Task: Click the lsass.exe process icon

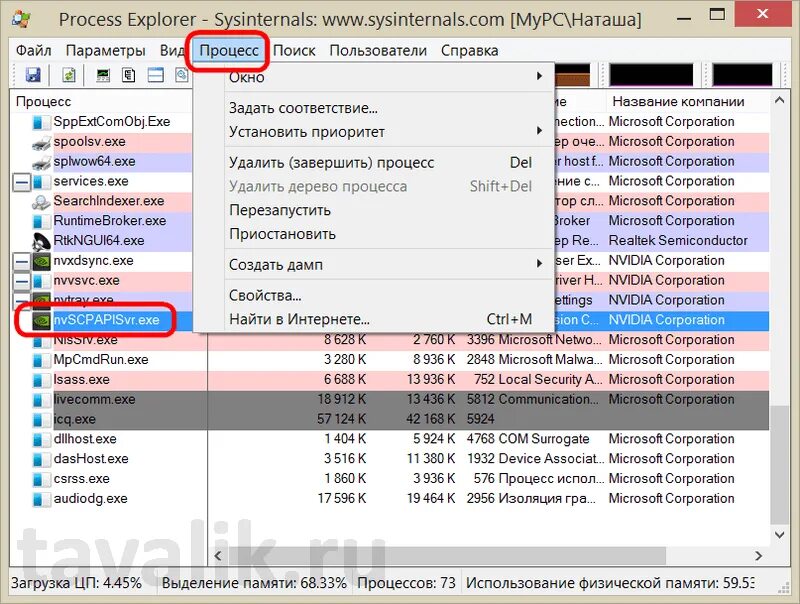Action: [x=39, y=381]
